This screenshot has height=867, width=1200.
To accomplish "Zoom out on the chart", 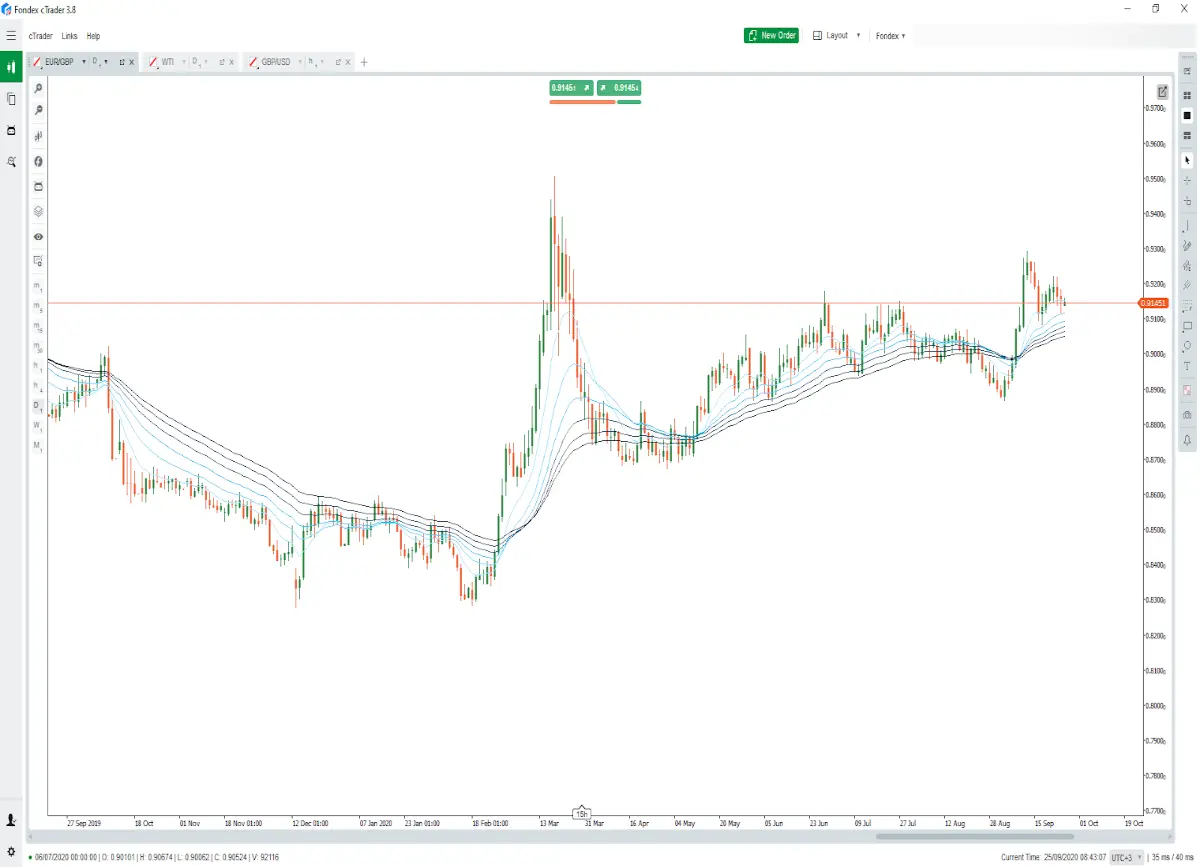I will coord(38,110).
